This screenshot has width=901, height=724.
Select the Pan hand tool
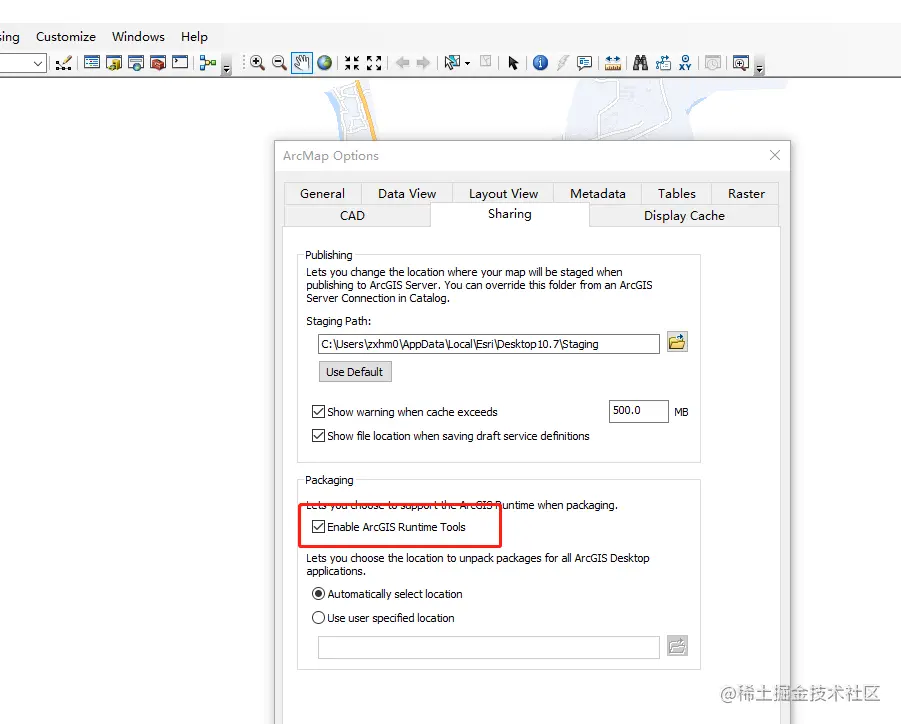click(302, 63)
